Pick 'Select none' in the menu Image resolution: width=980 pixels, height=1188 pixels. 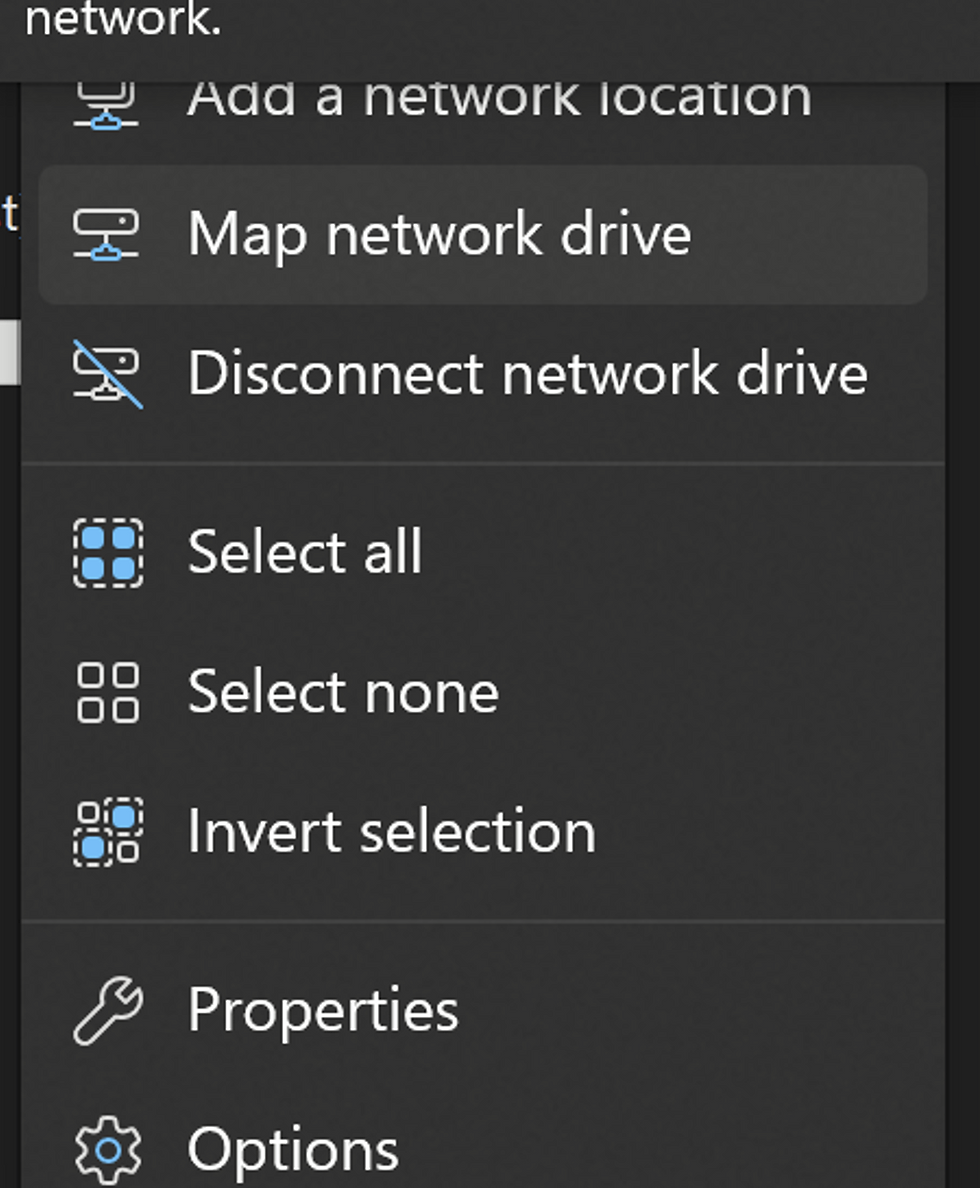click(x=343, y=692)
